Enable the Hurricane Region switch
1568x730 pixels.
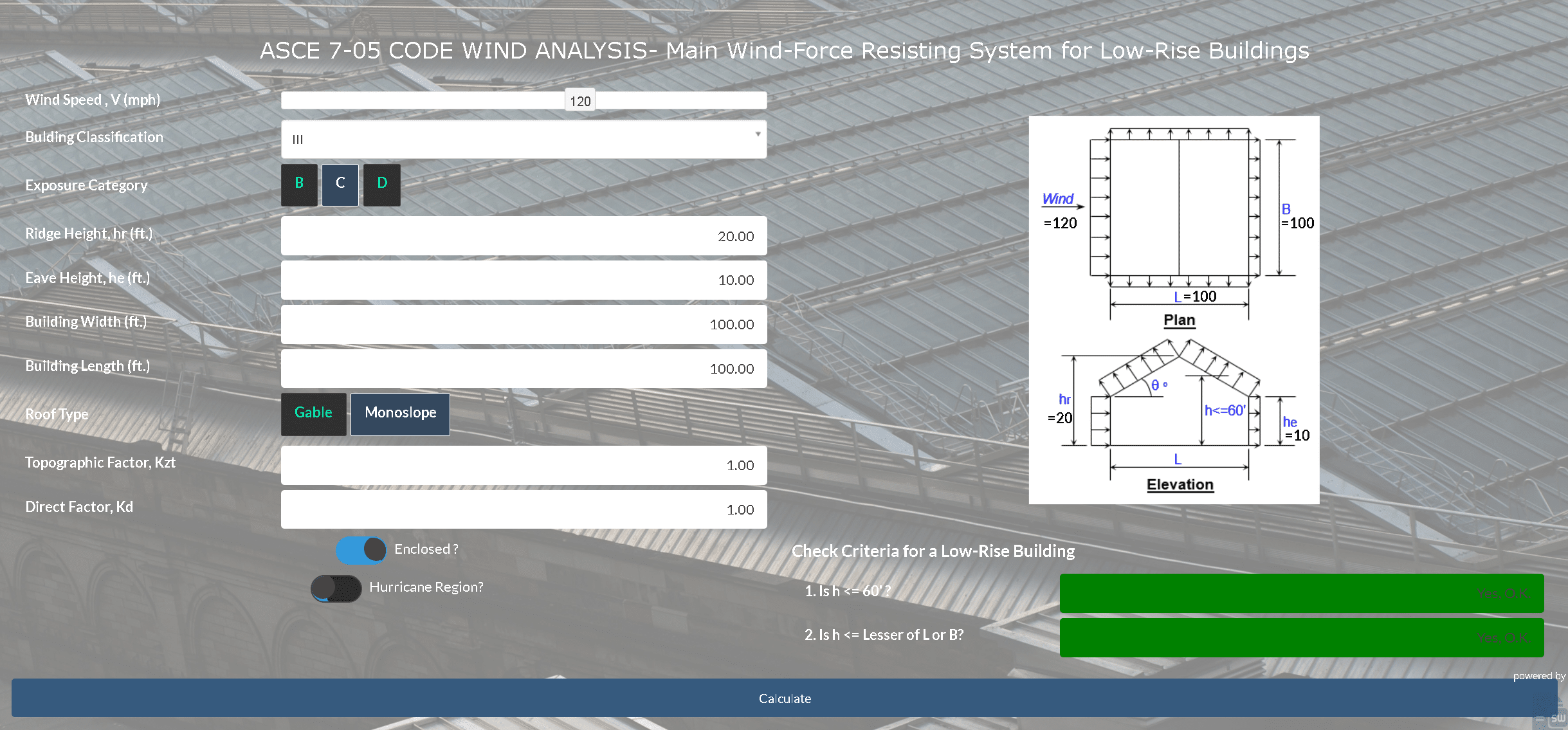336,588
